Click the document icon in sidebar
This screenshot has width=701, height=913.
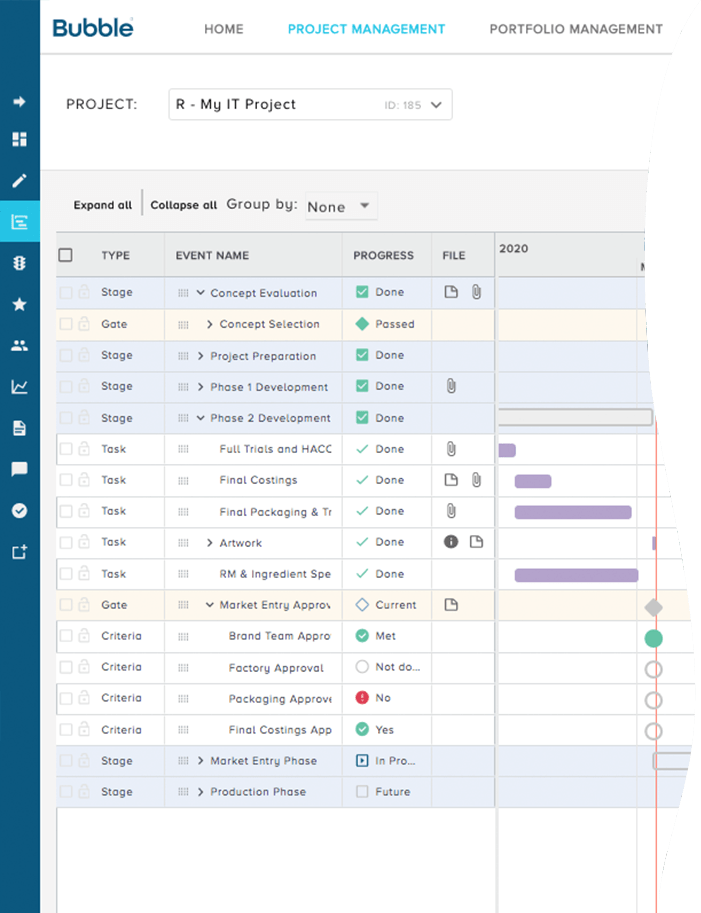point(19,429)
